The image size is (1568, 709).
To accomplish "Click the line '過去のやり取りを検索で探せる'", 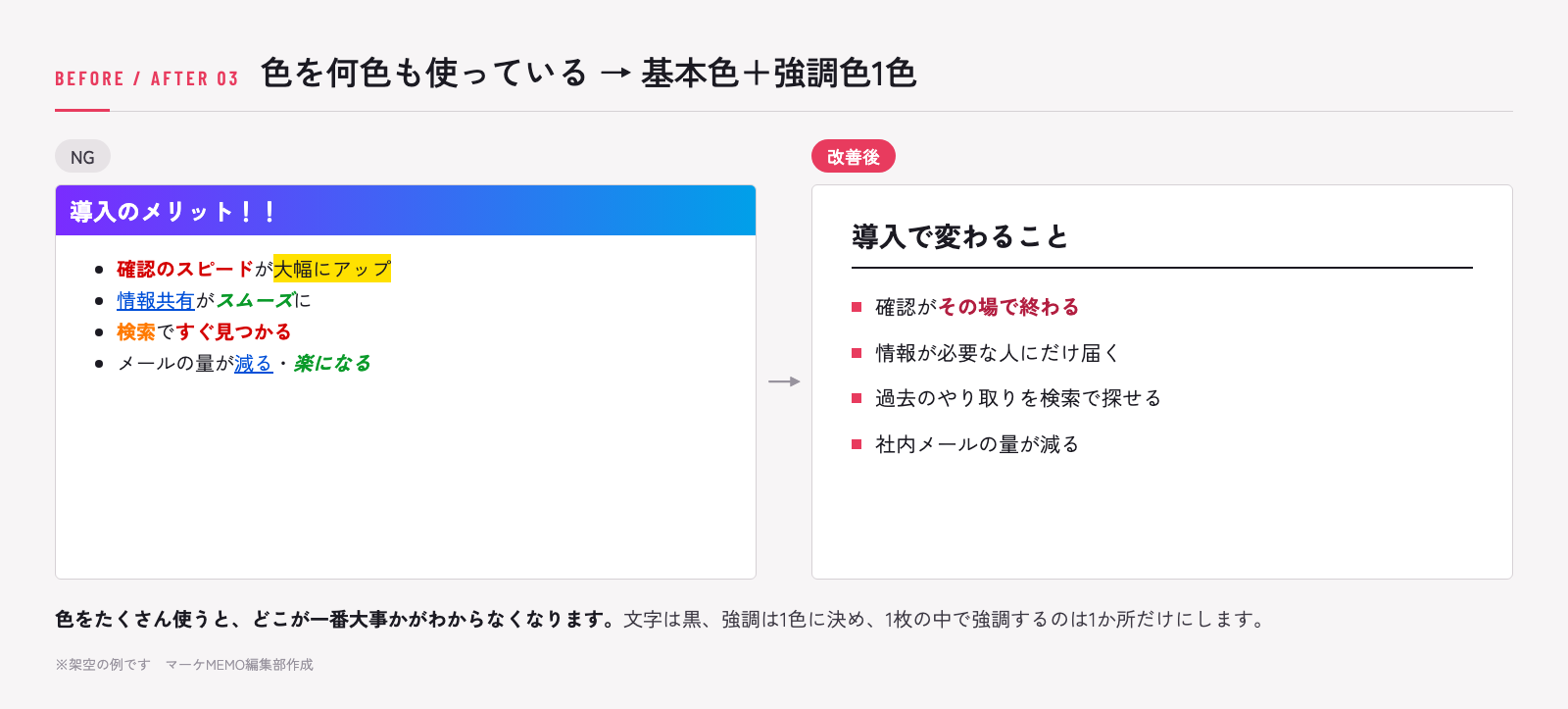I will tap(1018, 398).
